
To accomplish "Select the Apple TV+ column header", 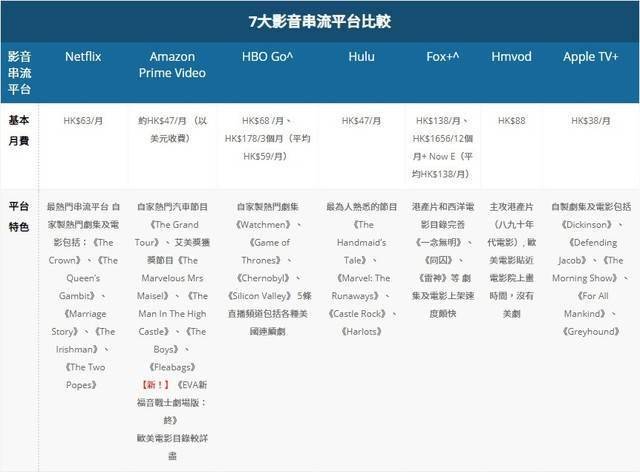I will (591, 57).
